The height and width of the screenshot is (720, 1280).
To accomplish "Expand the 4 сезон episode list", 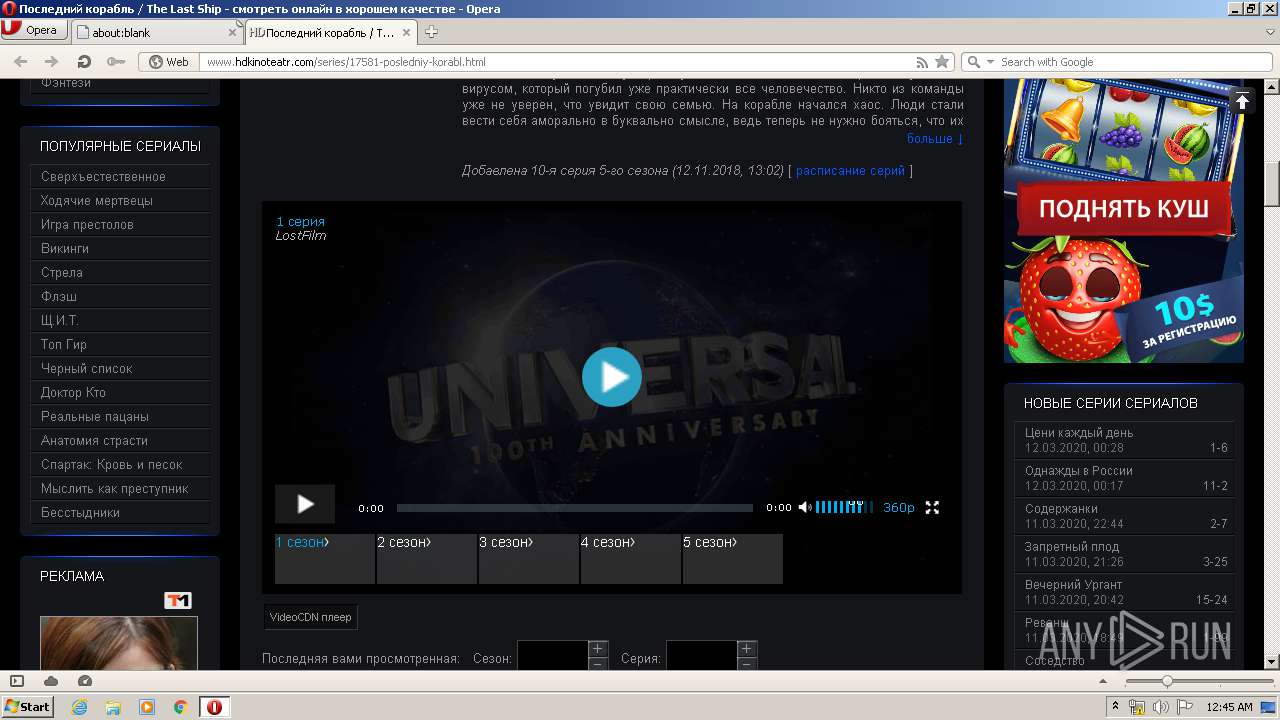I will pos(631,558).
